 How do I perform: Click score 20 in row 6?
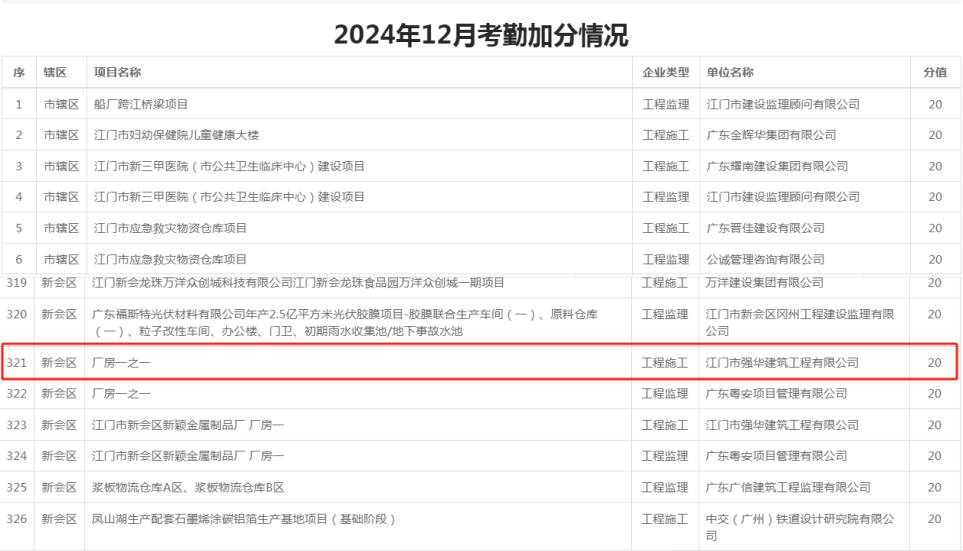935,260
